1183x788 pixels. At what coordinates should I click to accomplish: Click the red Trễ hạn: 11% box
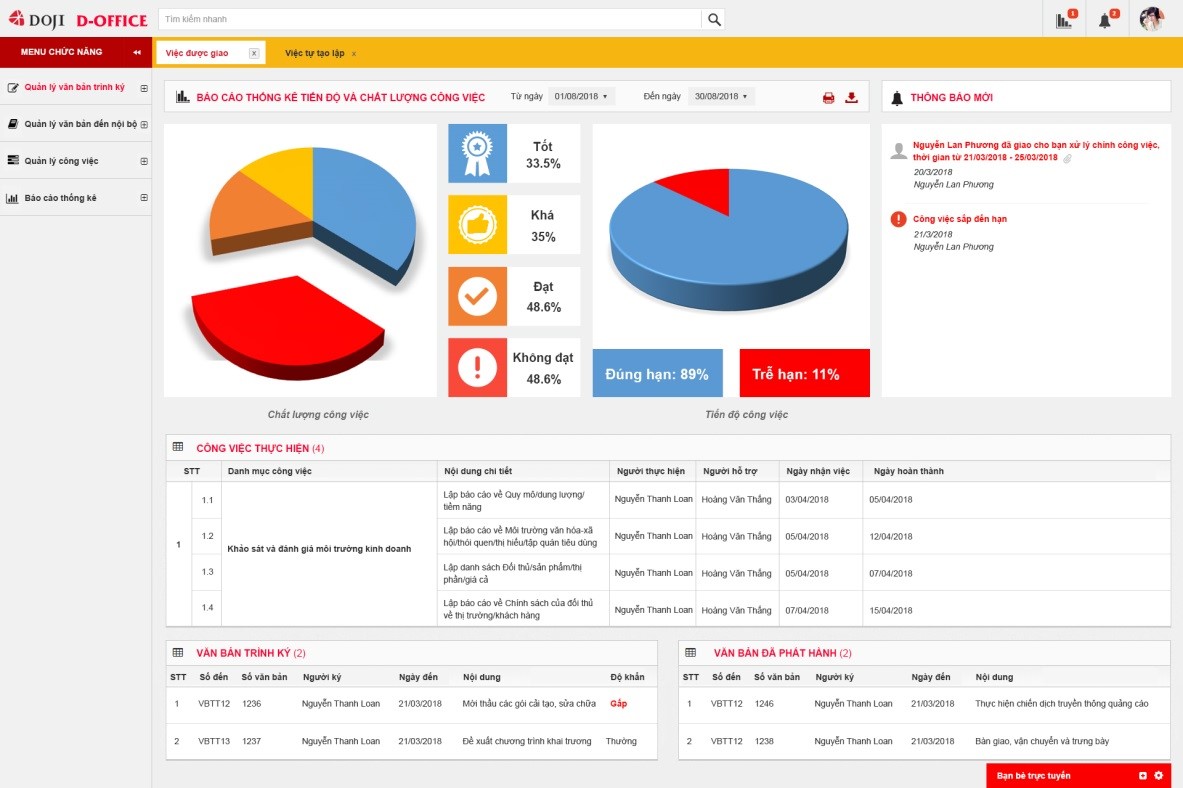click(804, 374)
